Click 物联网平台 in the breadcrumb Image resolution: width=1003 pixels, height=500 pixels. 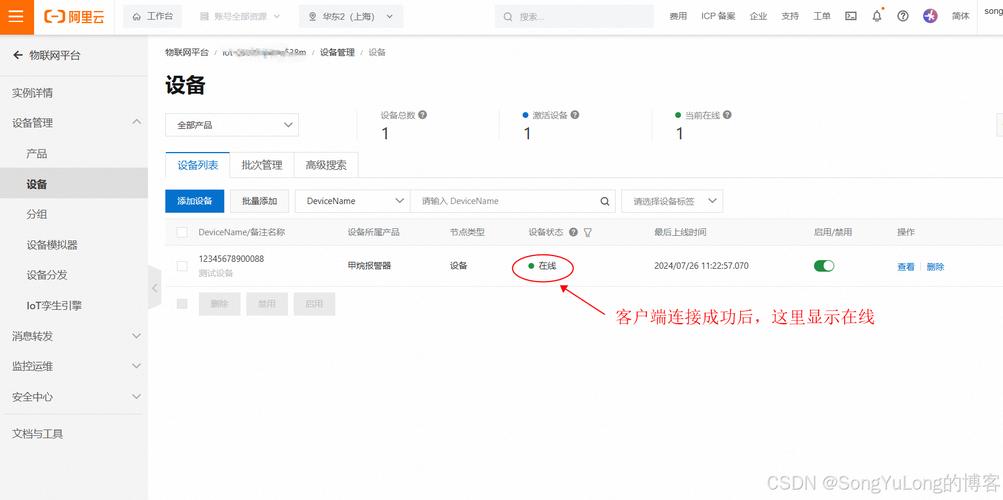(187, 52)
